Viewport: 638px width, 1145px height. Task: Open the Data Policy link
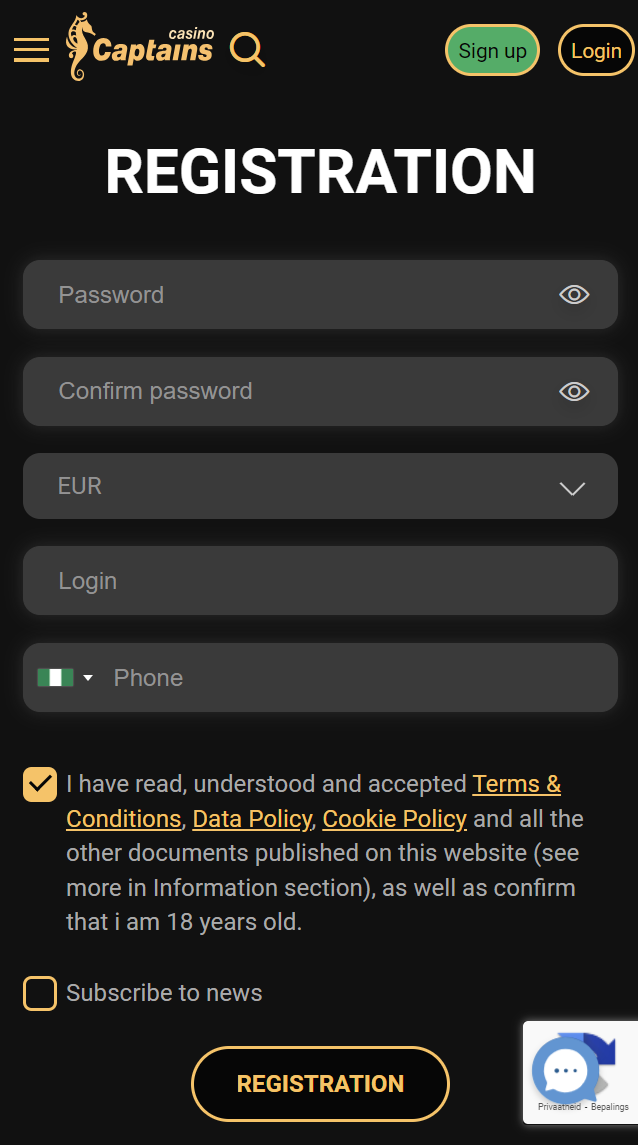click(251, 818)
